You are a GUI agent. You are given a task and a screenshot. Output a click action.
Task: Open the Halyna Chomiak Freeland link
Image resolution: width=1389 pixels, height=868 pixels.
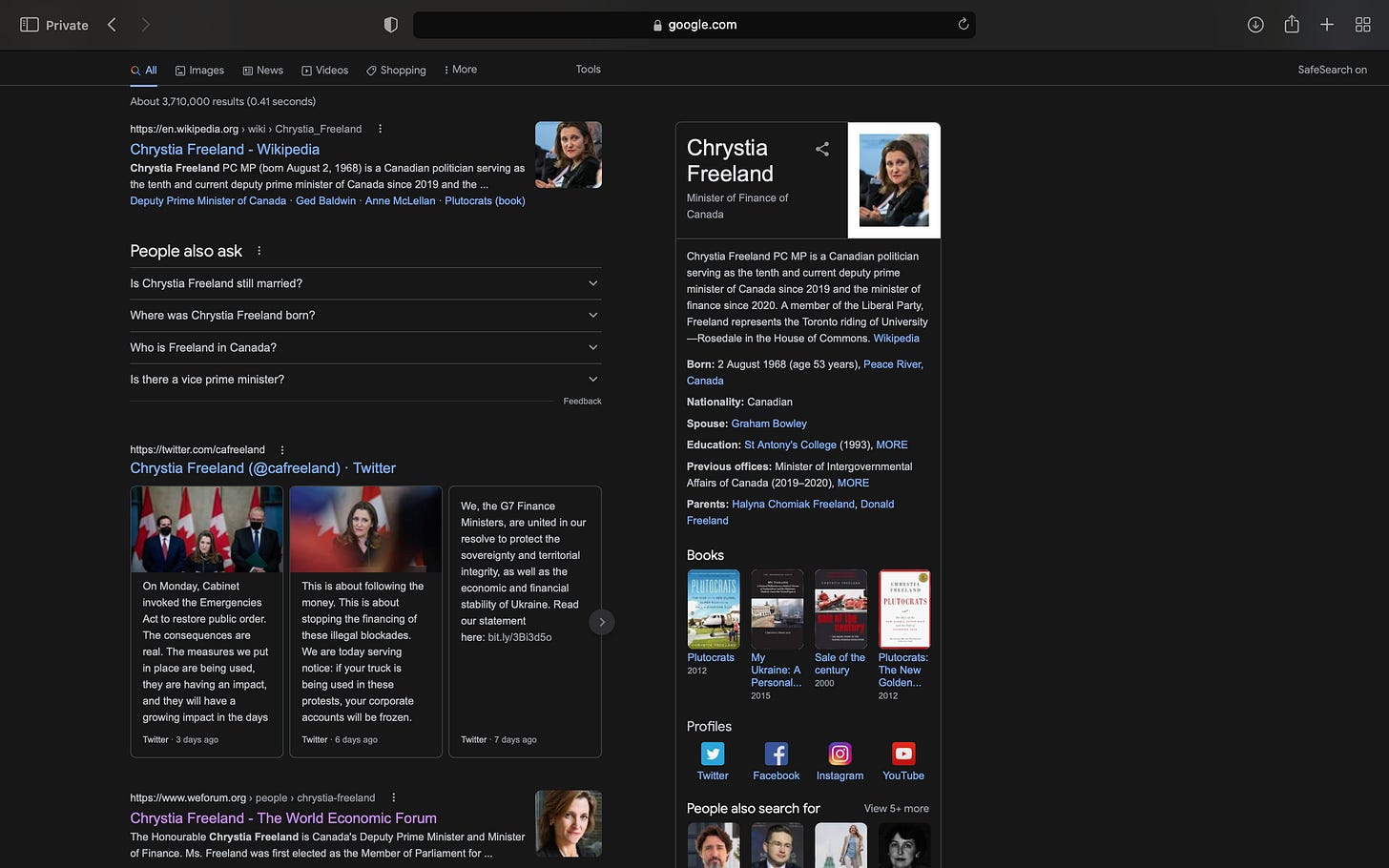click(793, 505)
